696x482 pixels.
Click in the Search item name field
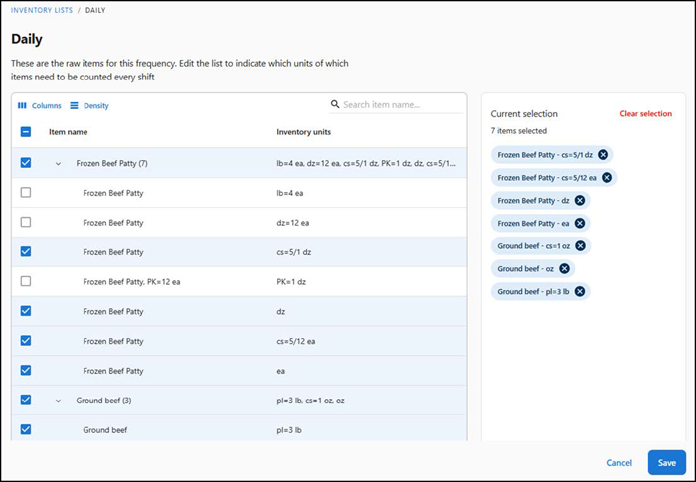click(395, 105)
